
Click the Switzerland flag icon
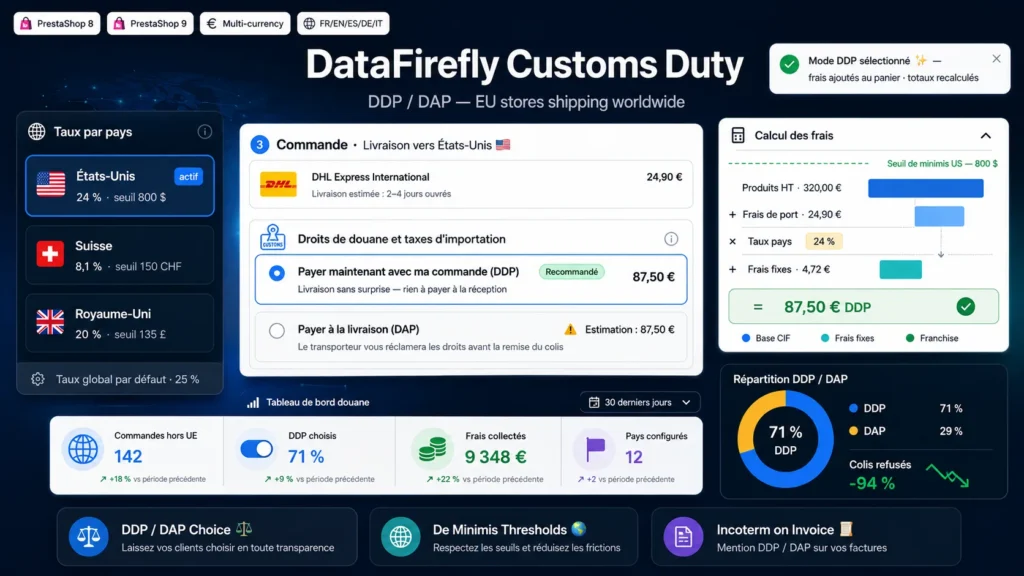(50, 254)
